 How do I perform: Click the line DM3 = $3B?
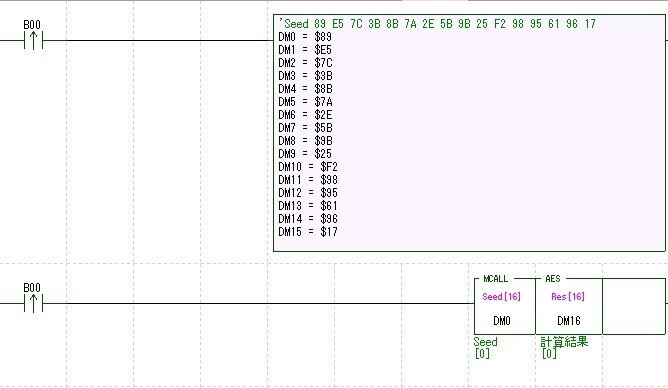coord(305,76)
